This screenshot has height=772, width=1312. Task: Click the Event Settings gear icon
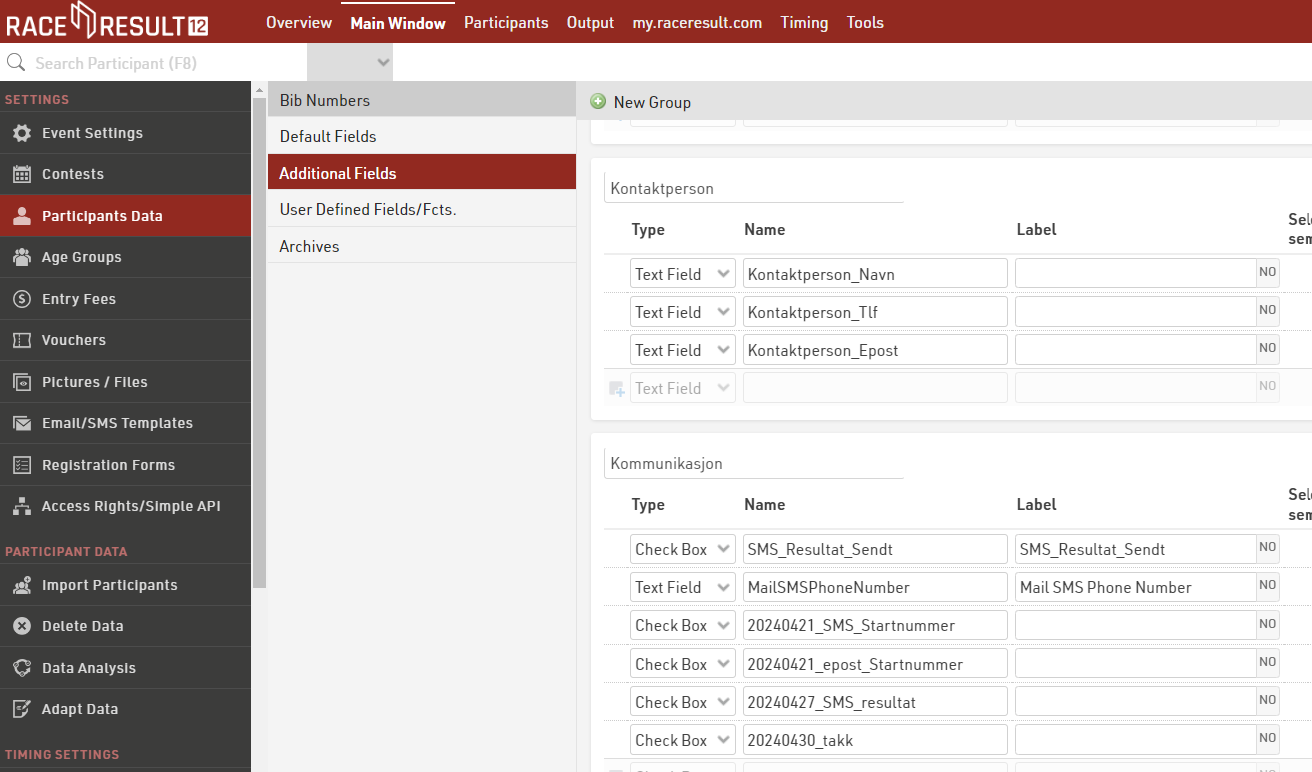click(22, 133)
